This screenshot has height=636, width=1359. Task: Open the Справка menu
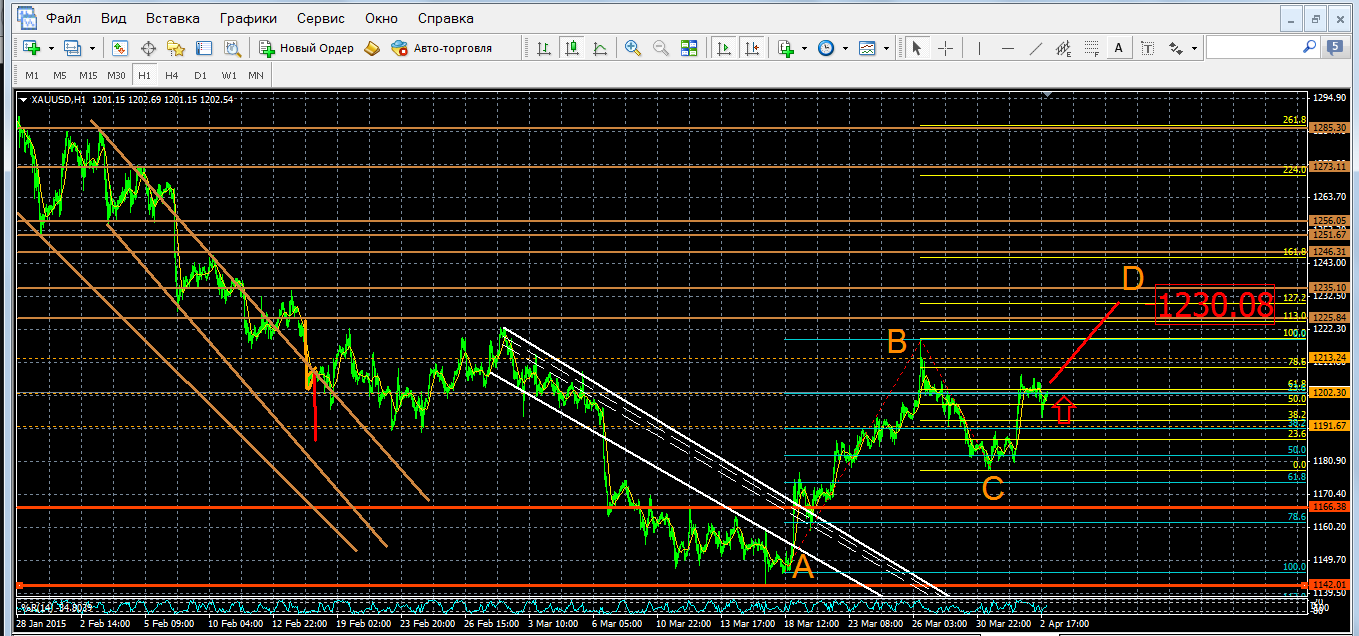click(x=446, y=18)
